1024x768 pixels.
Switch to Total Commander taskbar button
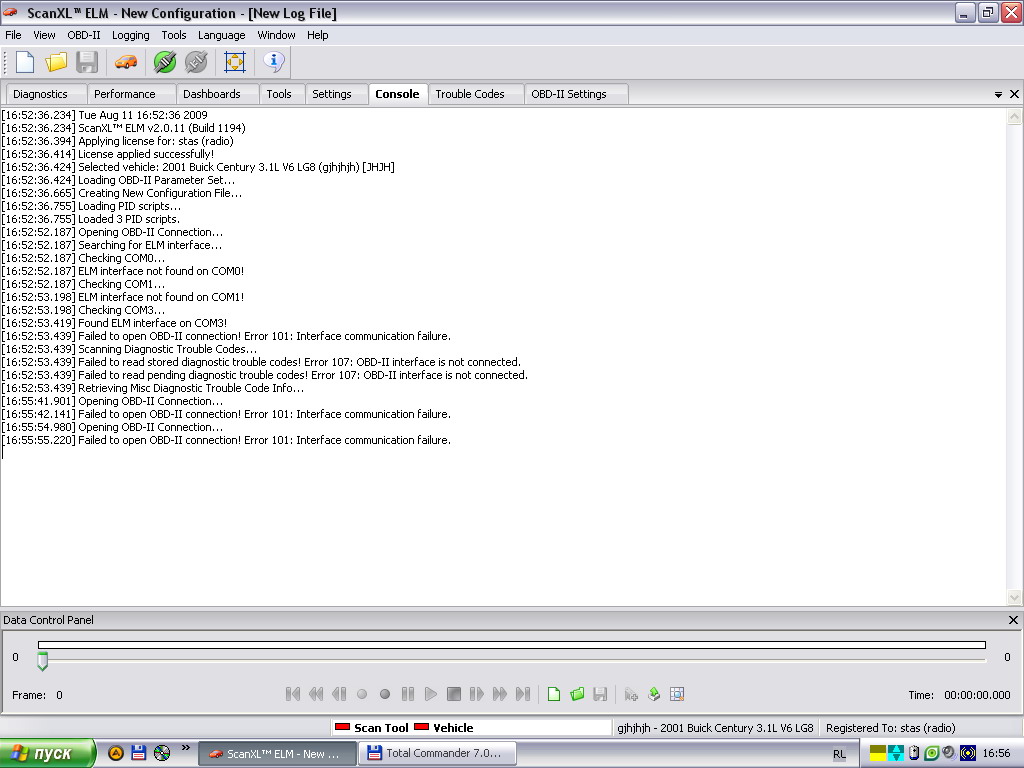pos(439,754)
